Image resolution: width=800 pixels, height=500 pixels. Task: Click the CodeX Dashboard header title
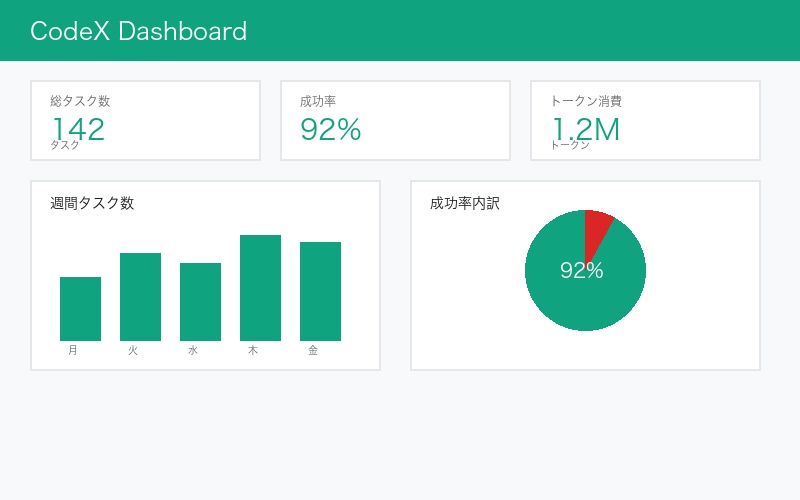click(x=138, y=31)
